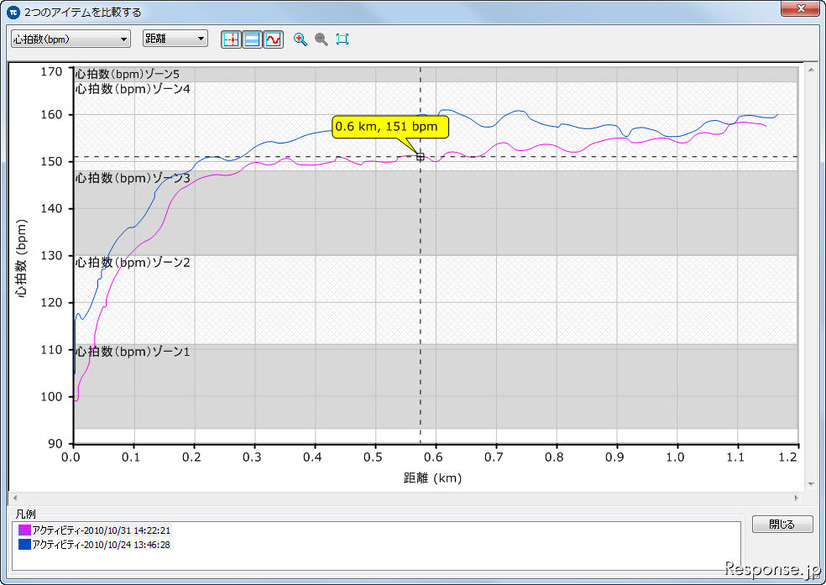The image size is (826, 585).
Task: Click the 170 label on the y-axis
Action: (x=52, y=72)
